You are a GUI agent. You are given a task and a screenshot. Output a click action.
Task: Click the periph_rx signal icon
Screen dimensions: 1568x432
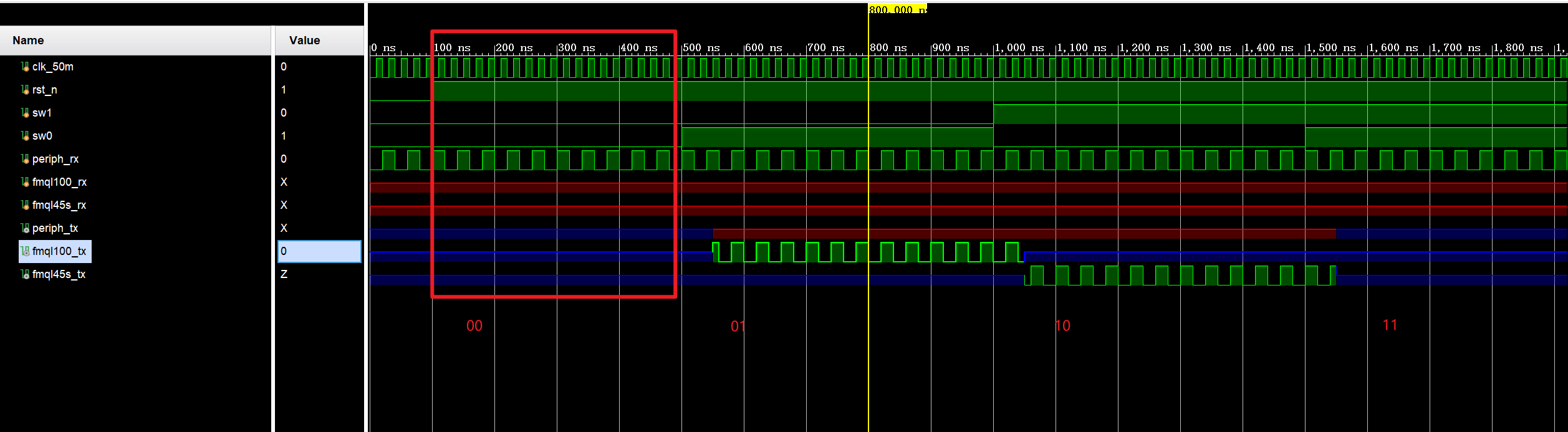(x=25, y=159)
